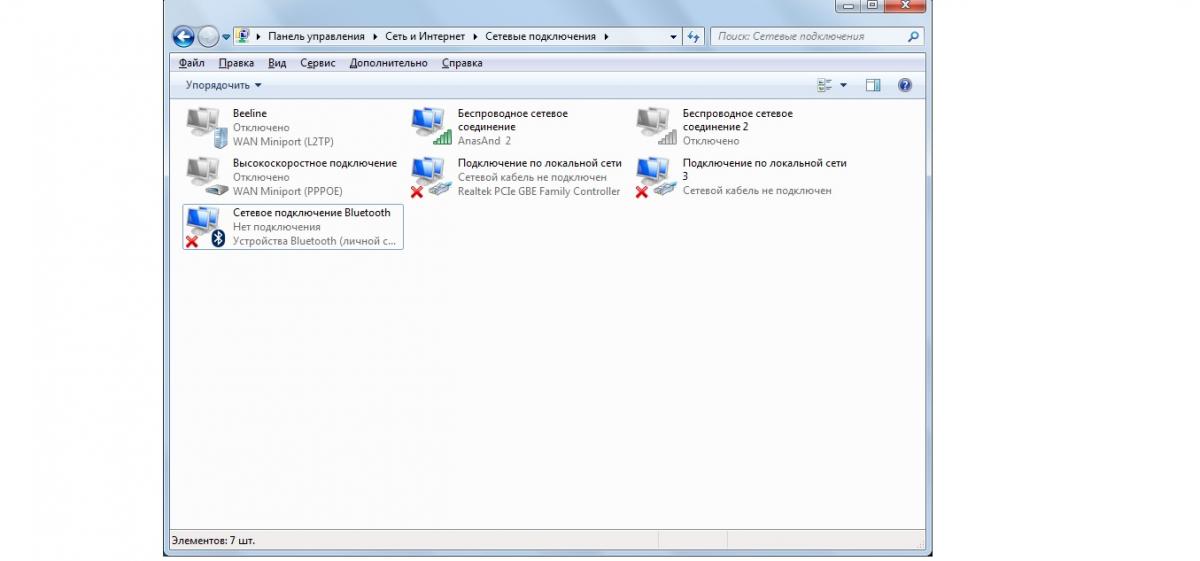The height and width of the screenshot is (561, 1200).
Task: Minimize the Network Connections window
Action: point(847,5)
